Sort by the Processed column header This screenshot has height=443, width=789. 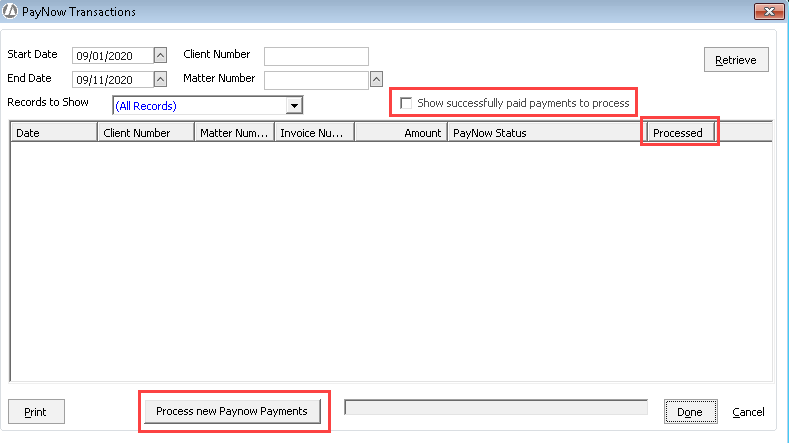(x=681, y=133)
